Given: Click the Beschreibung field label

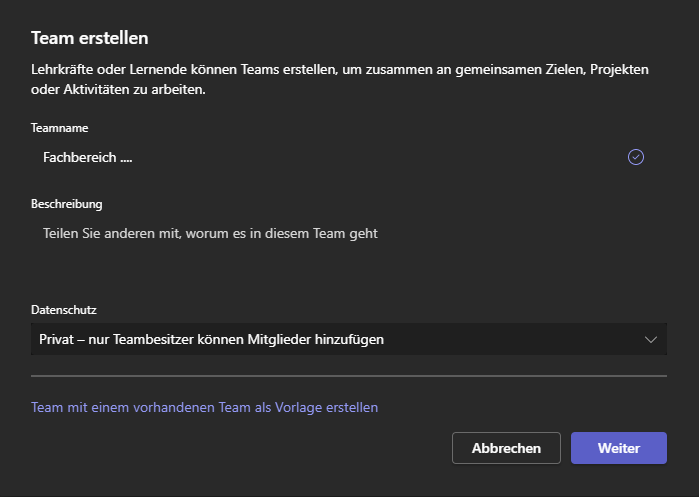Looking at the screenshot, I should pos(67,204).
